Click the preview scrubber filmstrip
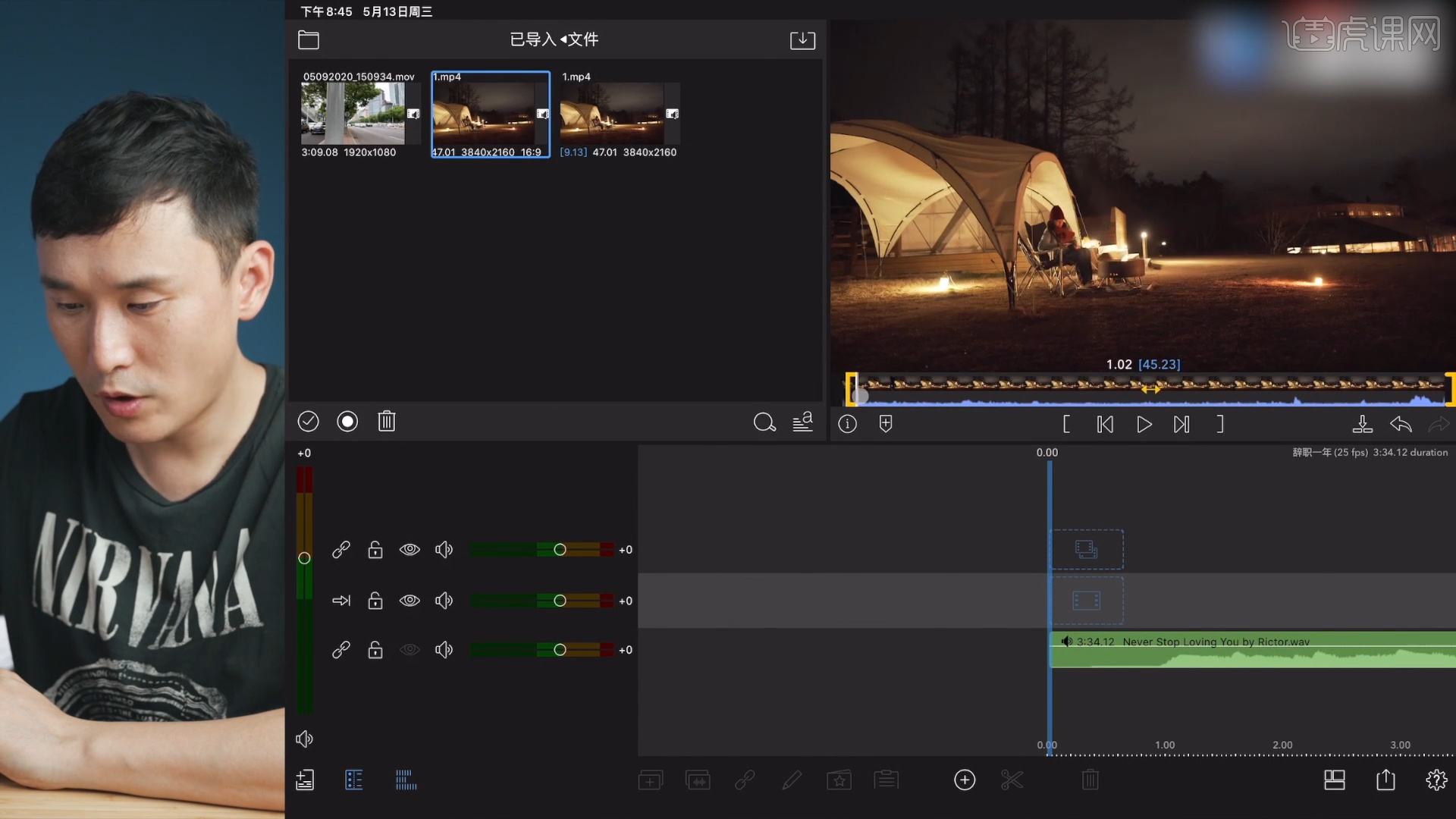This screenshot has height=819, width=1456. (1150, 389)
